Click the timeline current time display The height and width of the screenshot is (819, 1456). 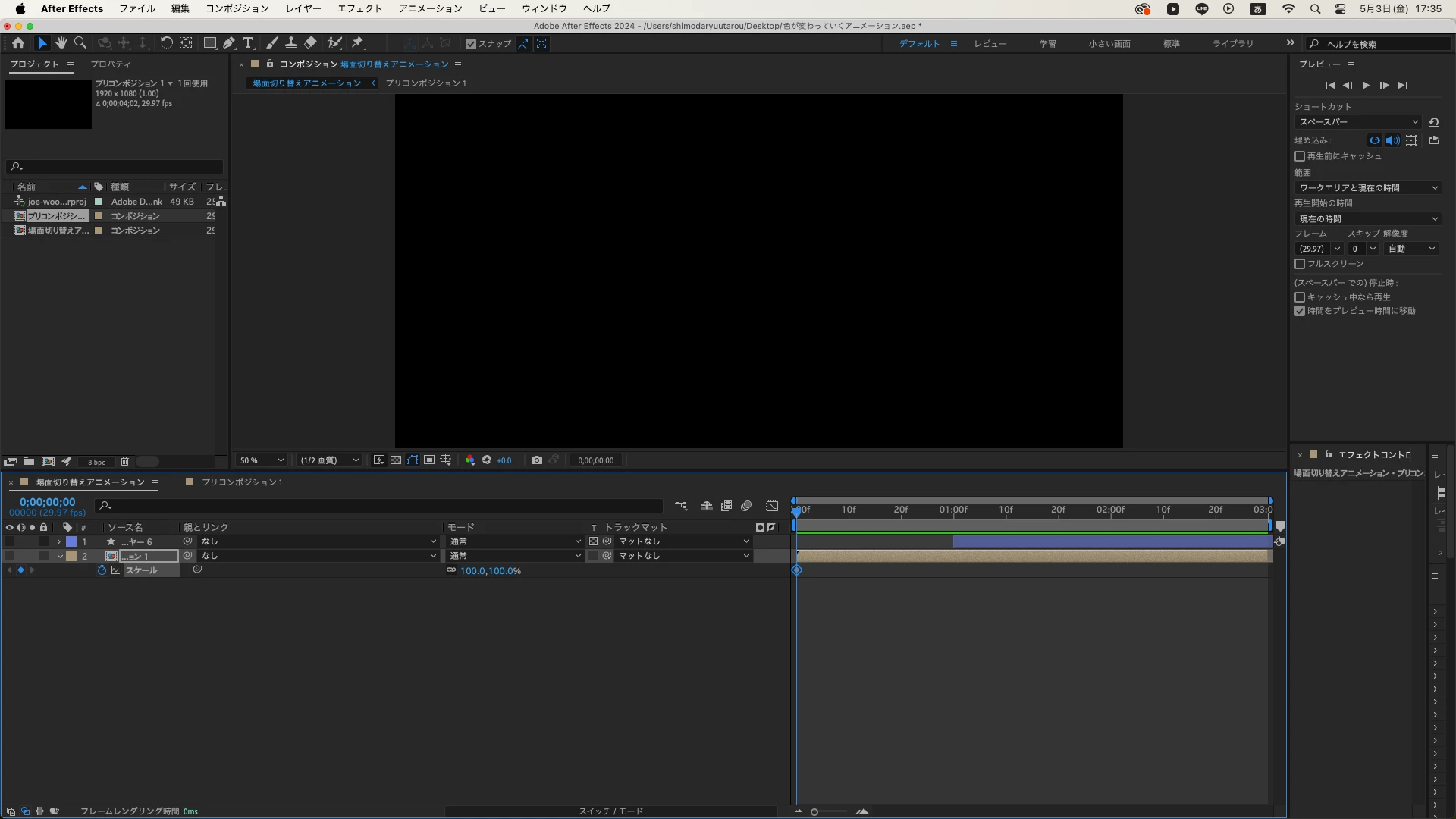point(47,502)
